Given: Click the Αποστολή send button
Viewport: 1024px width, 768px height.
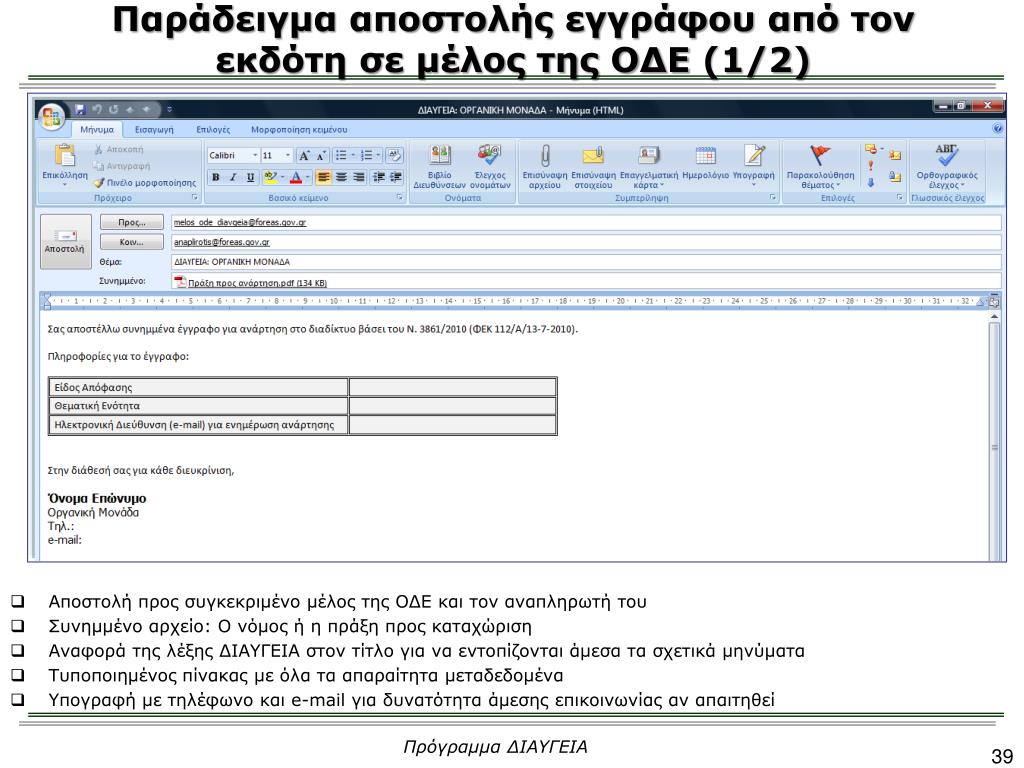Looking at the screenshot, I should (x=65, y=242).
